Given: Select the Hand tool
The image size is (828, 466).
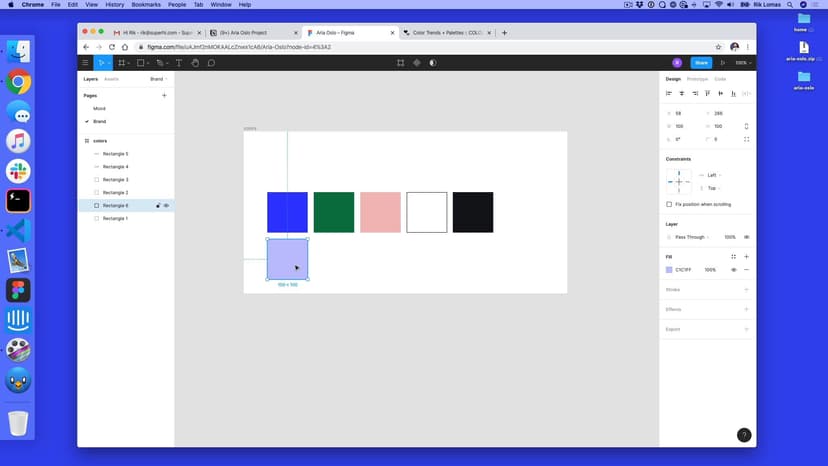Looking at the screenshot, I should point(196,63).
